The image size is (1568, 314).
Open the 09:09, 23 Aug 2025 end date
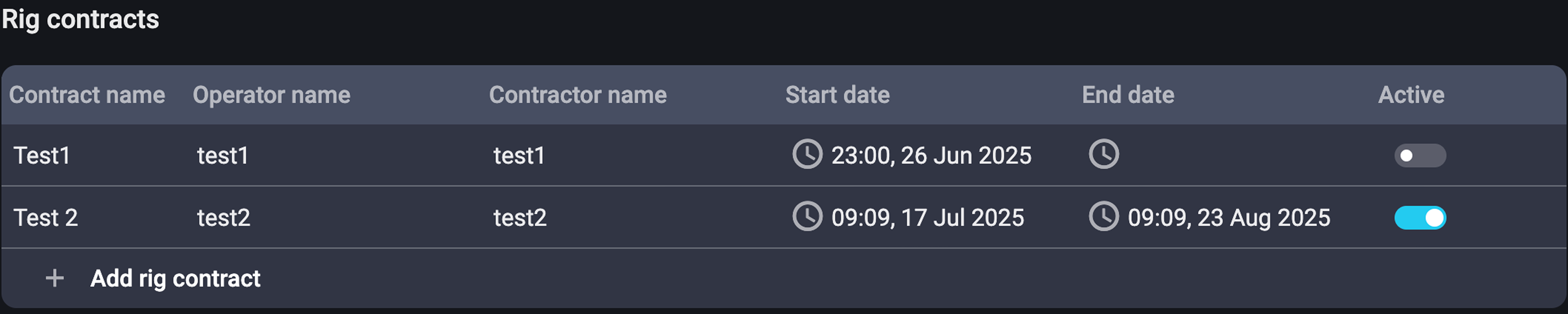pyautogui.click(x=1228, y=218)
